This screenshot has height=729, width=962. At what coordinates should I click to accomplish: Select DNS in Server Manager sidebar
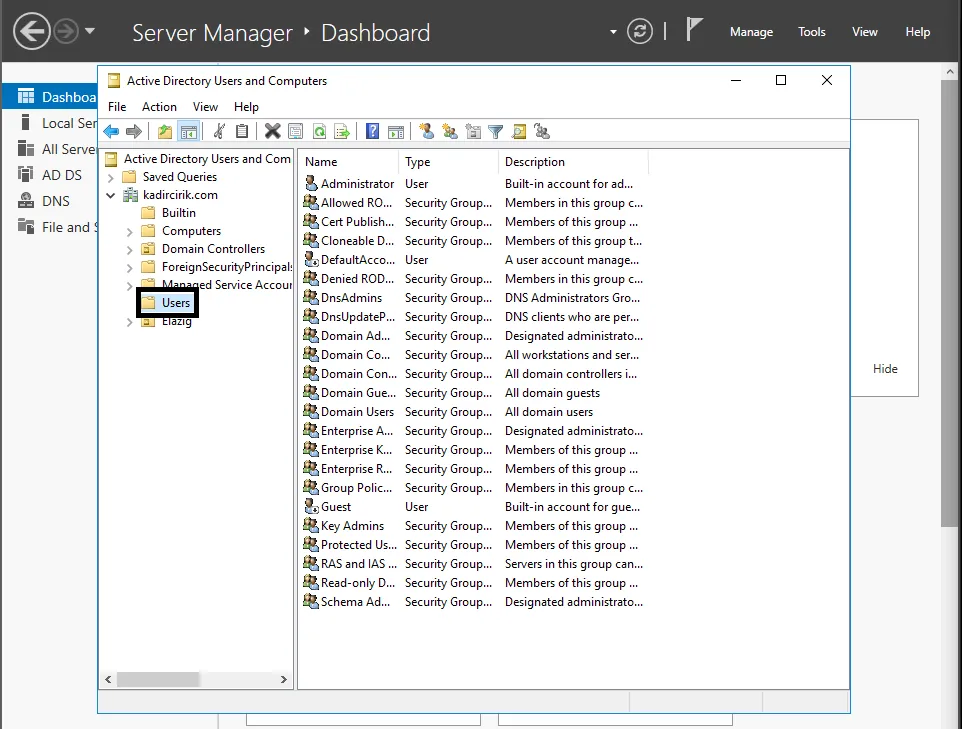(x=50, y=201)
